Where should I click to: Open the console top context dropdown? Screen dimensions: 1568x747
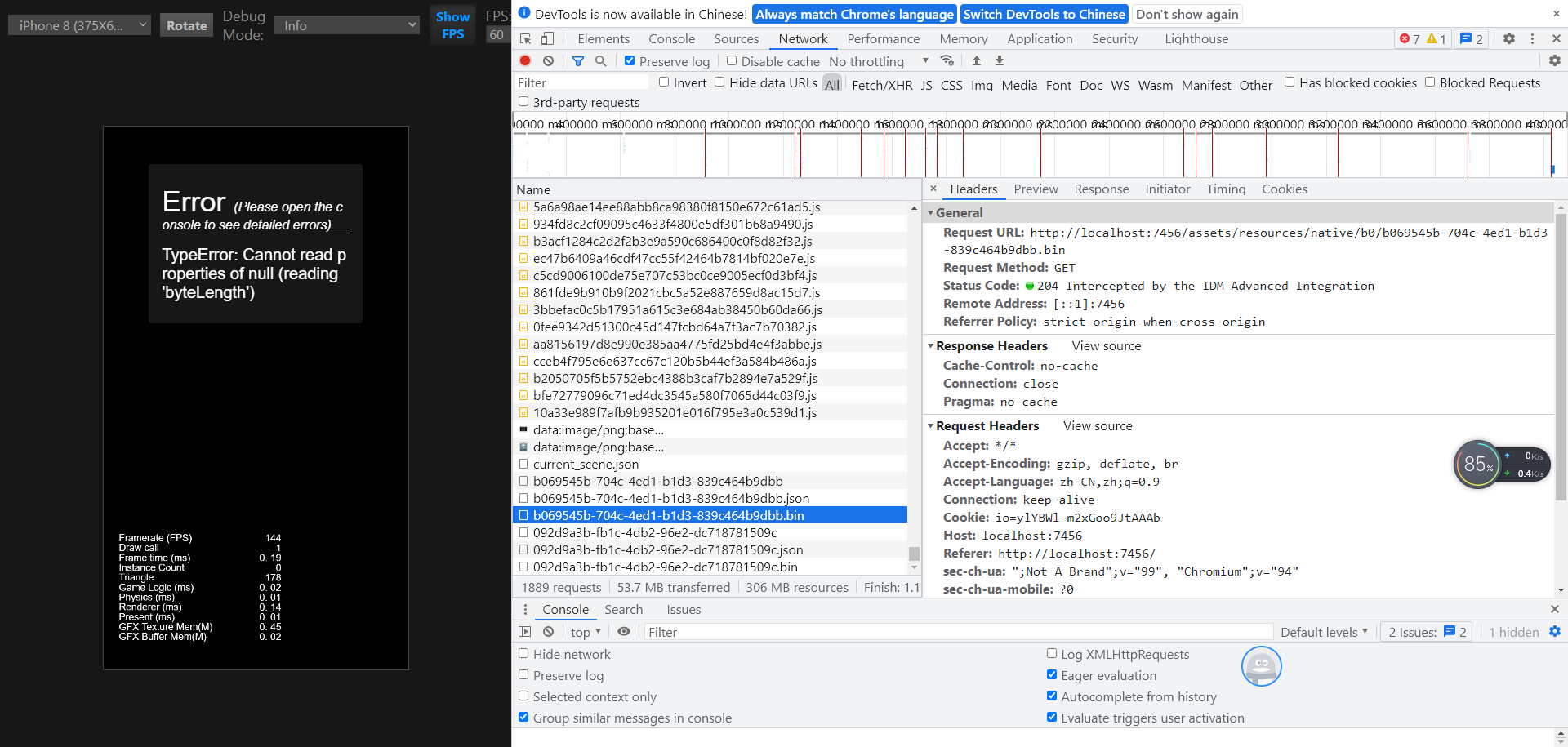[586, 632]
